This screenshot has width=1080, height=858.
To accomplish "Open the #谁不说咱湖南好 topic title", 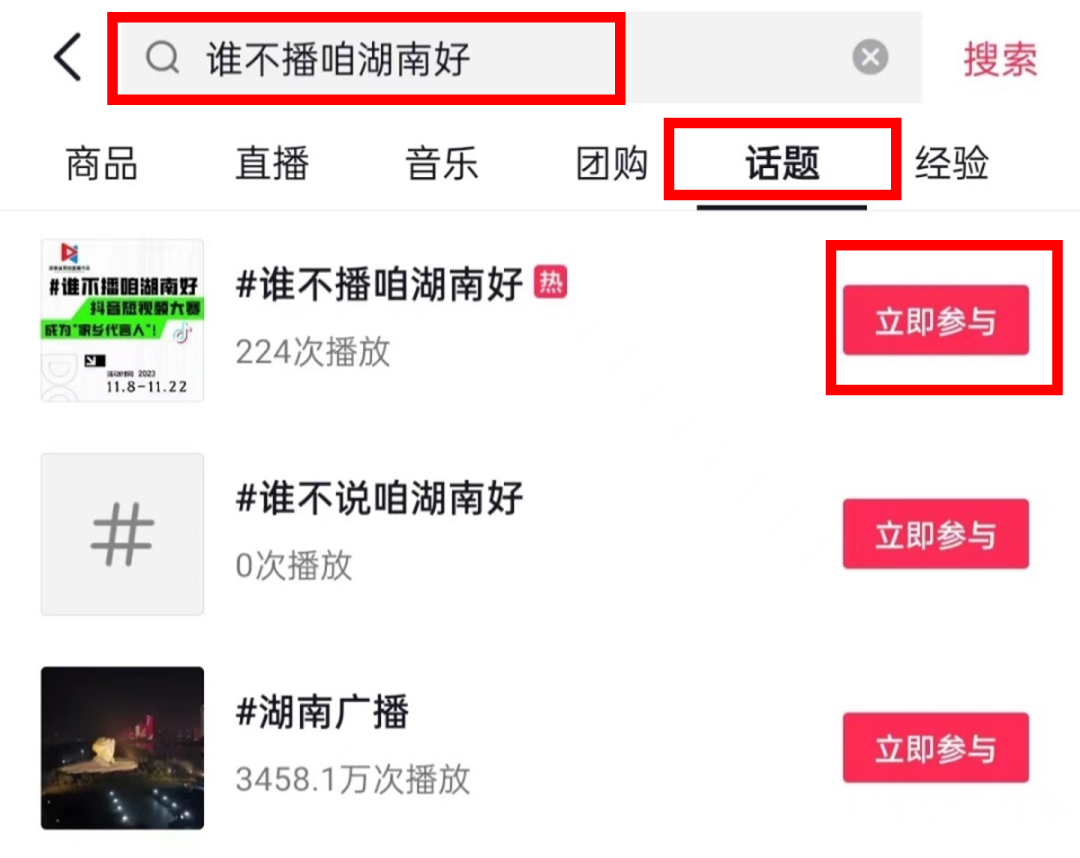I will point(379,498).
